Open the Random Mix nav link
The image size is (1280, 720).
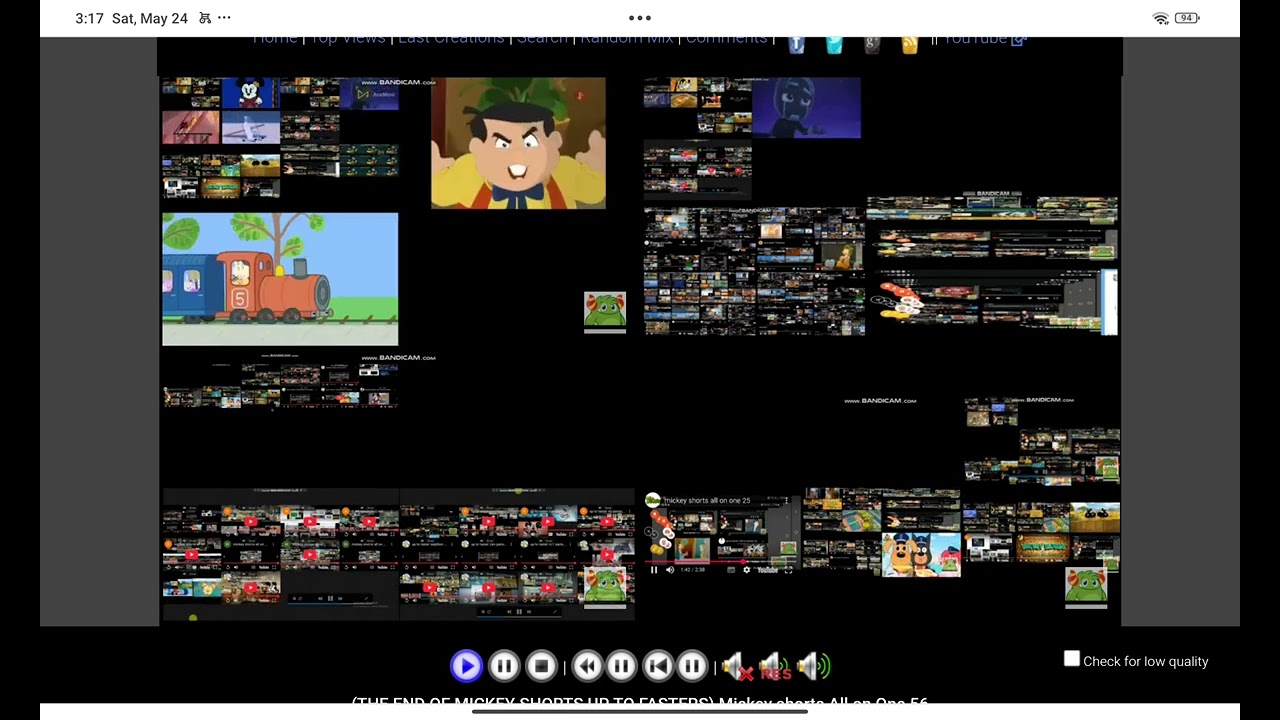pos(627,40)
